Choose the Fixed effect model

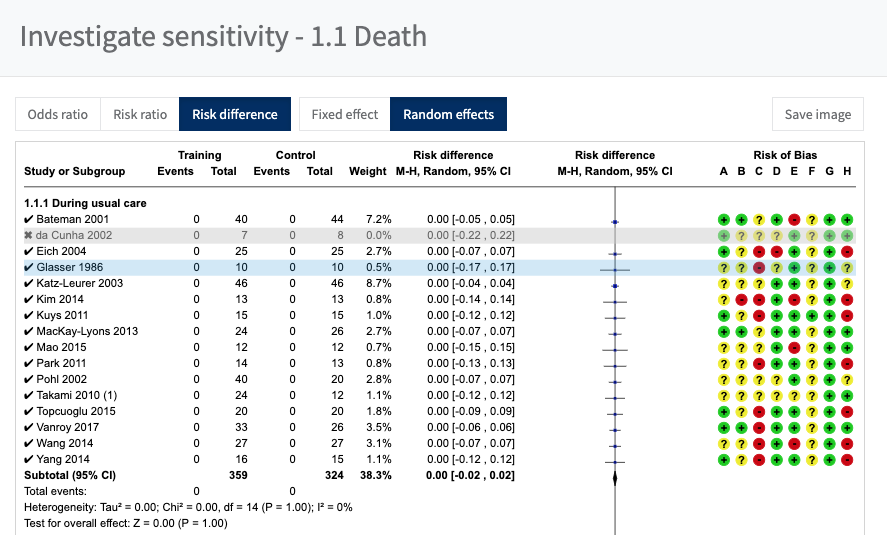coord(345,114)
